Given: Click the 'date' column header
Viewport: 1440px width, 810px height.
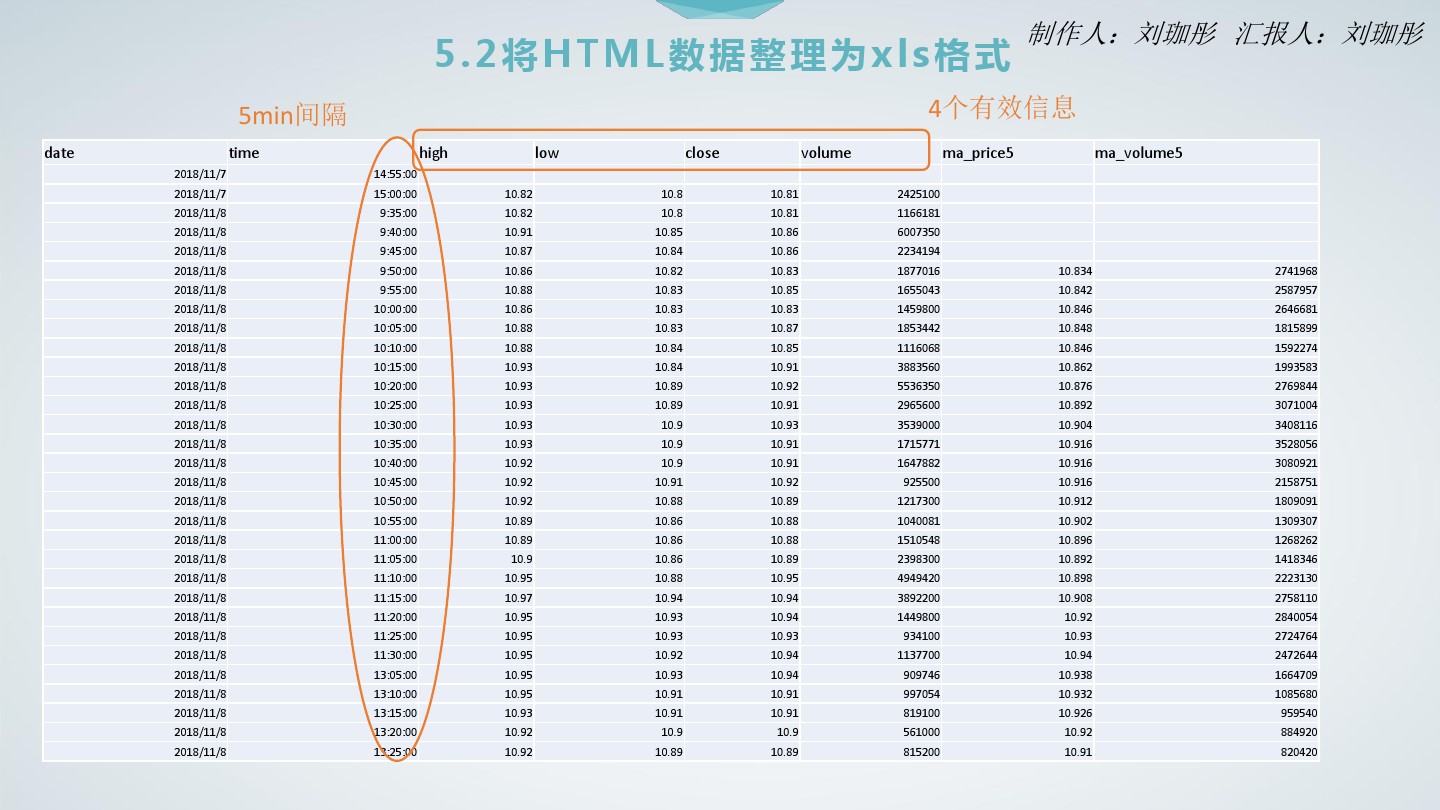Looking at the screenshot, I should click(x=59, y=153).
